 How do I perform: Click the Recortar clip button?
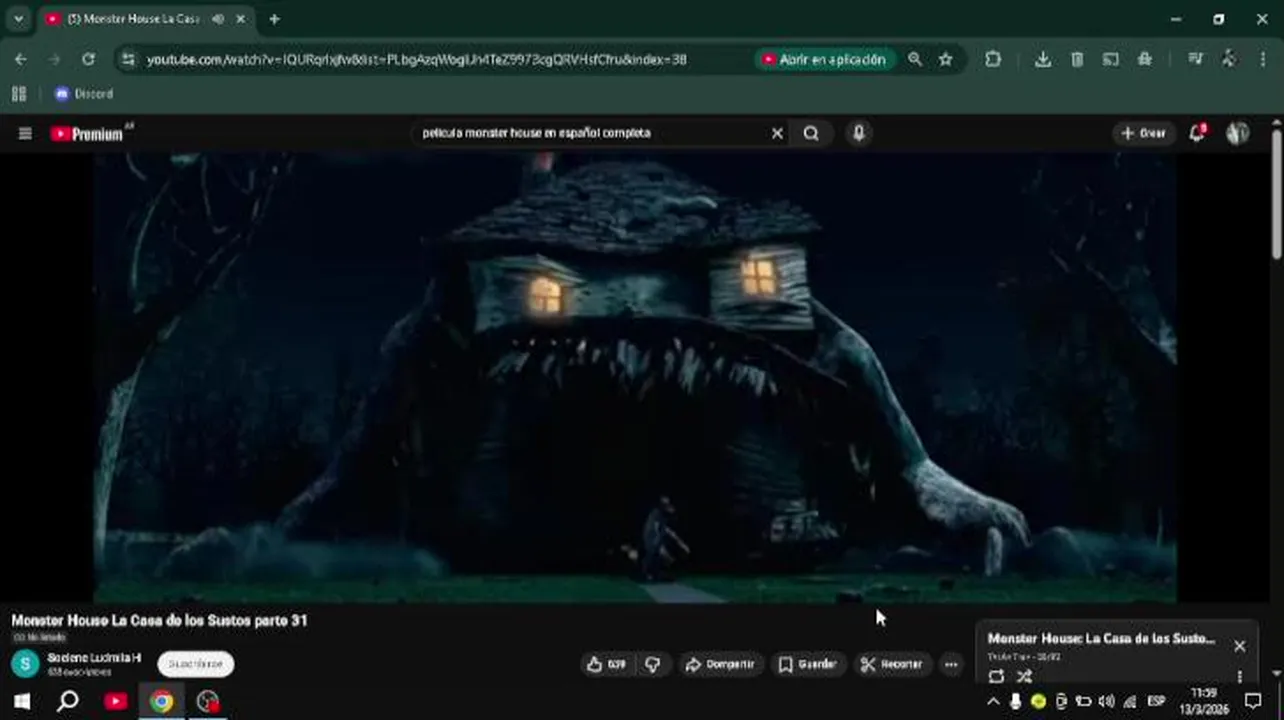[x=891, y=664]
